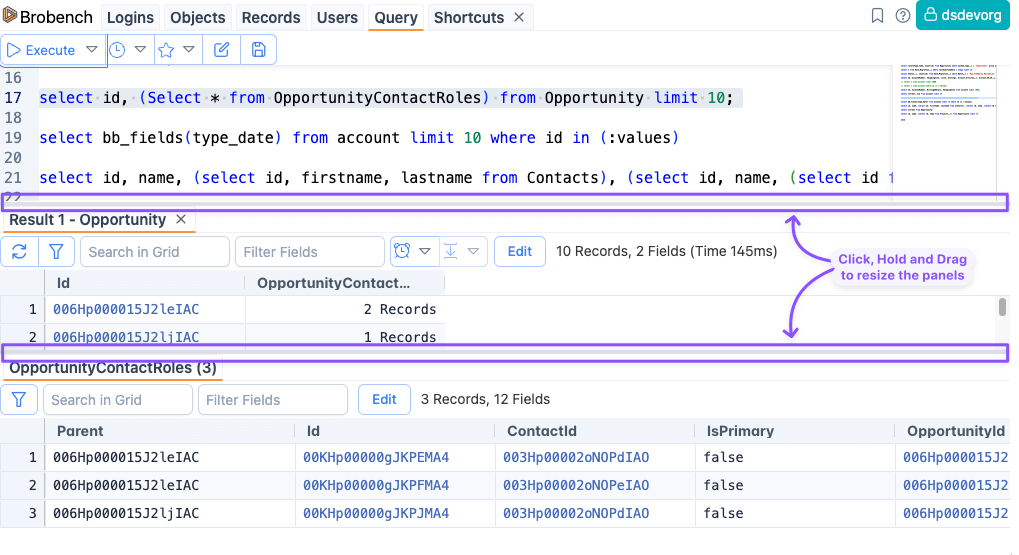Place cursor on query line 19

[x=359, y=138]
